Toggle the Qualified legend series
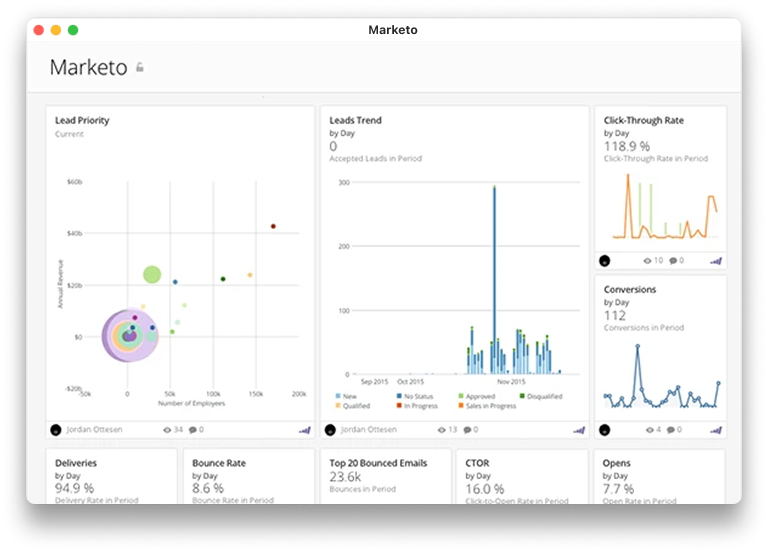 [x=353, y=406]
